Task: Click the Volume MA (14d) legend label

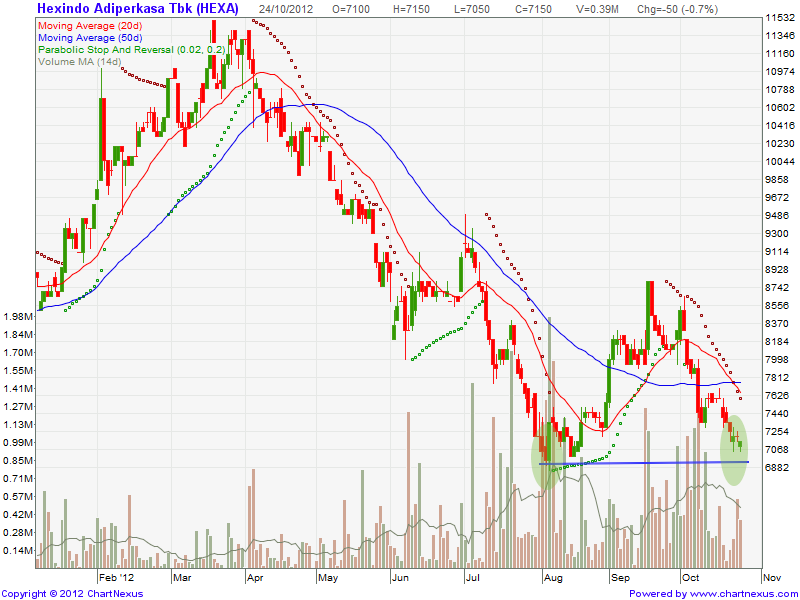Action: tap(80, 62)
